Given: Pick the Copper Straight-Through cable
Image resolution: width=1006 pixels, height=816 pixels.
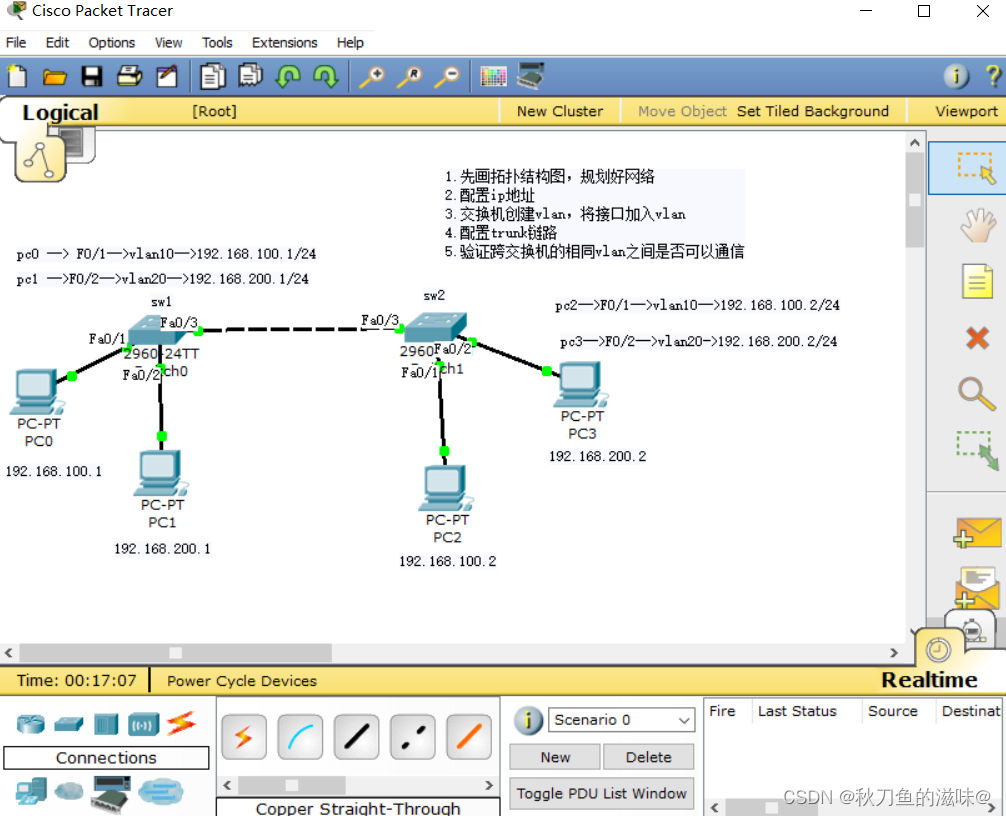Looking at the screenshot, I should click(356, 737).
